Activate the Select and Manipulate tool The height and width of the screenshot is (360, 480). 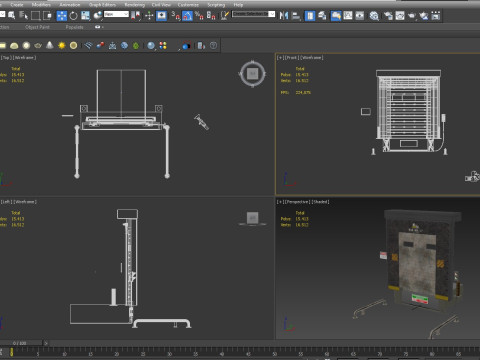coord(149,16)
